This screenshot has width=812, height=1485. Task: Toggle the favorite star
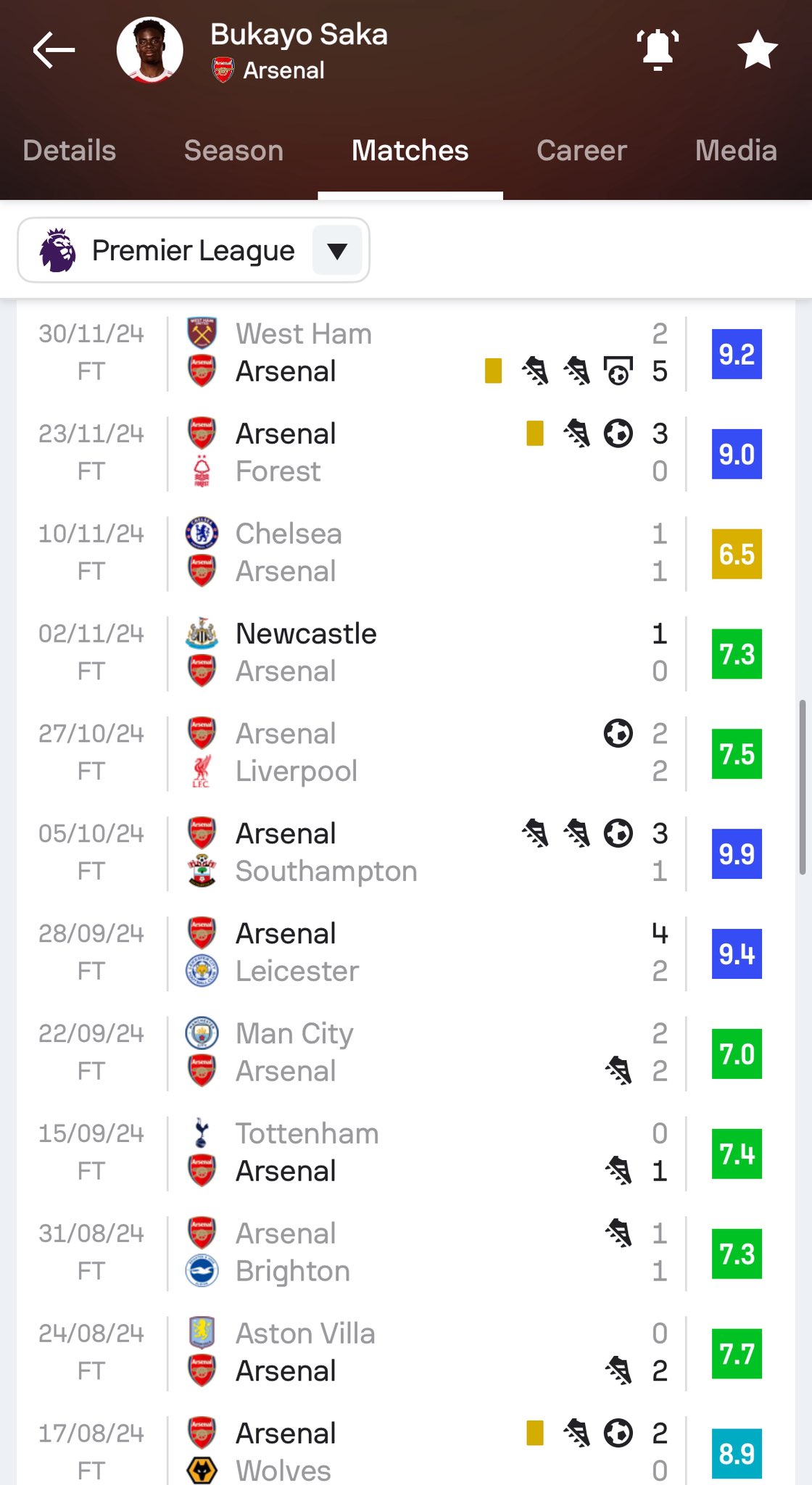pos(757,50)
